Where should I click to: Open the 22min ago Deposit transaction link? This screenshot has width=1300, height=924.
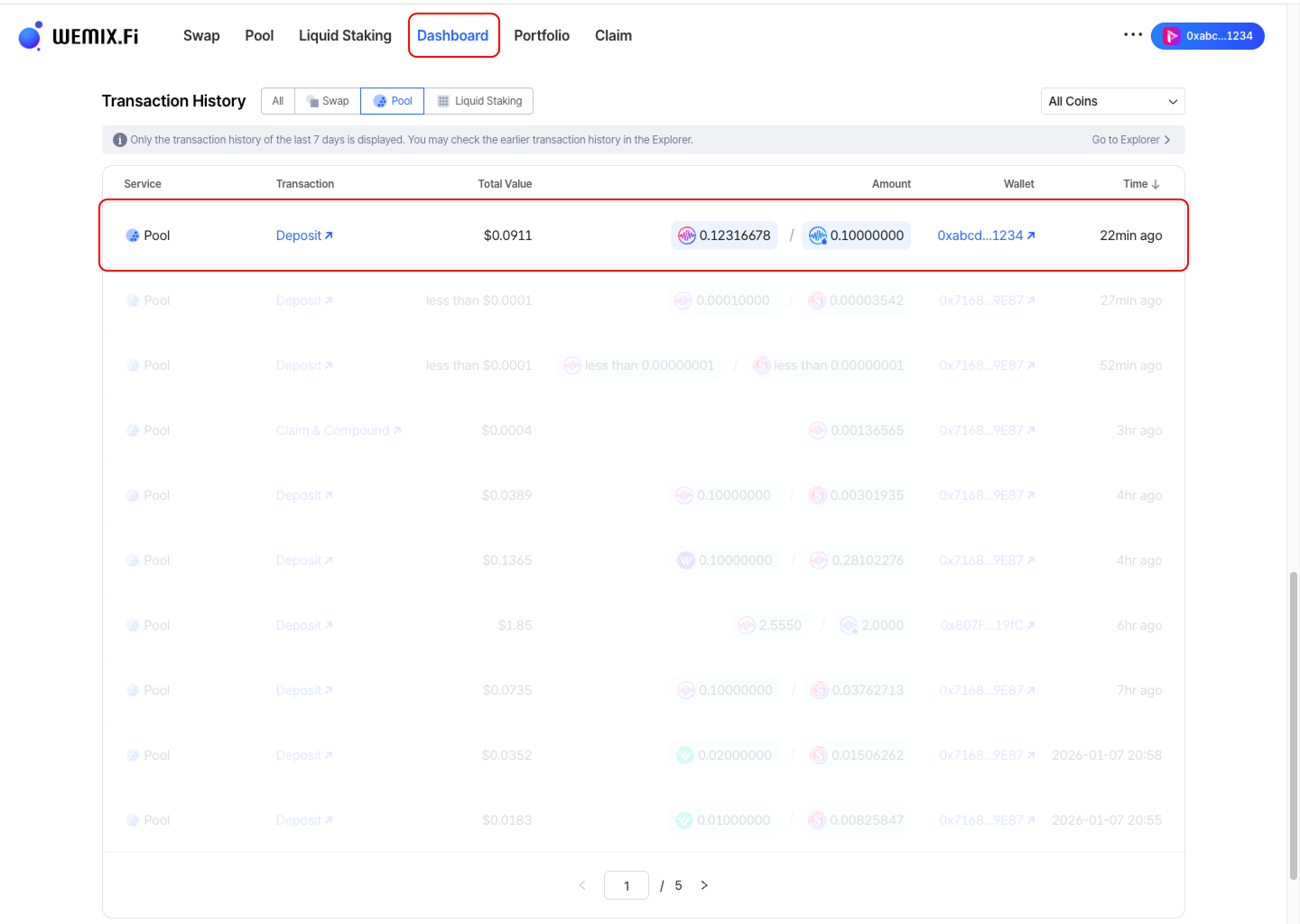point(304,236)
